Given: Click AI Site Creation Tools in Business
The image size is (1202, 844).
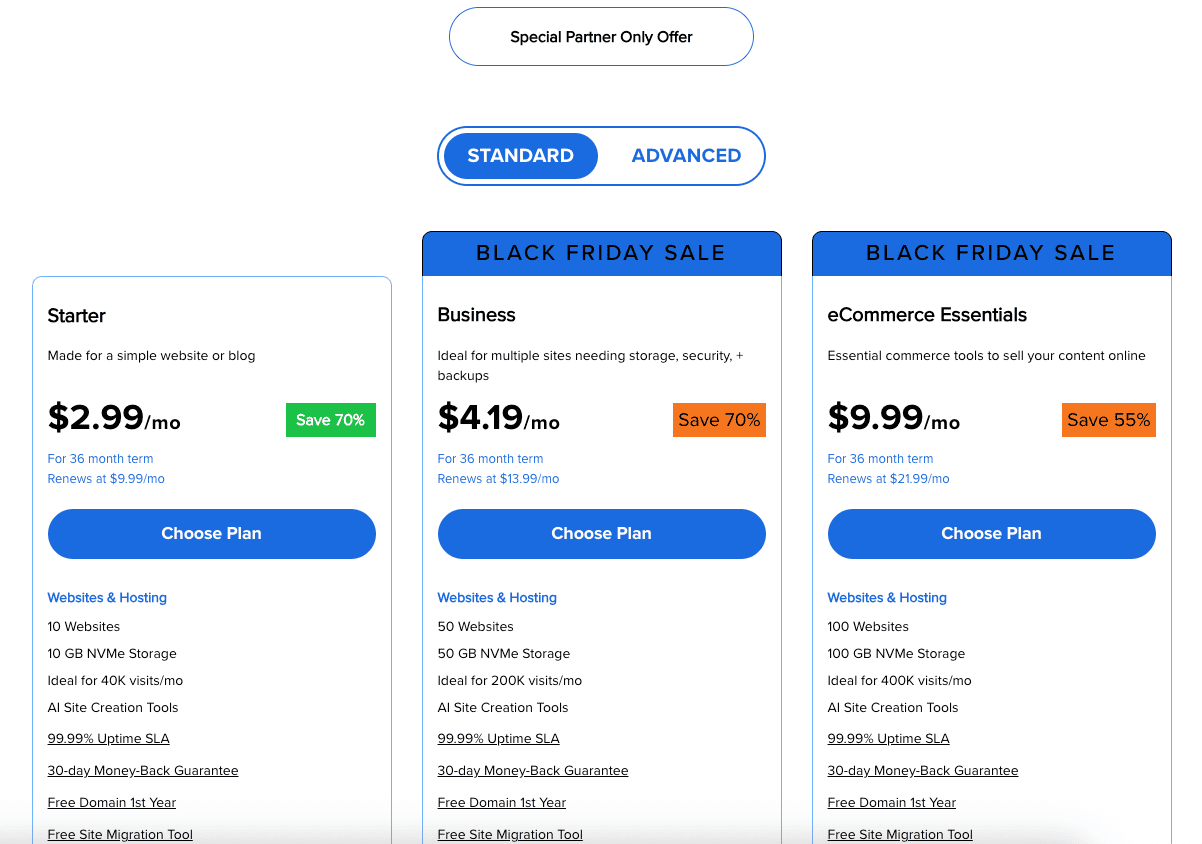Looking at the screenshot, I should coord(503,708).
